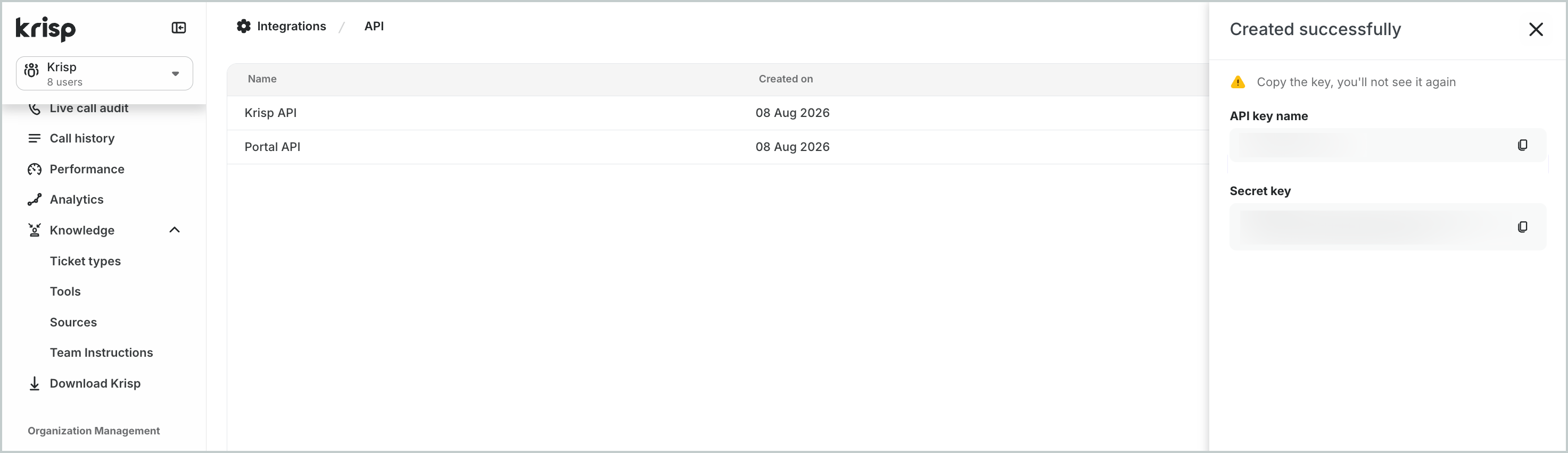Copy the API key name value

[x=1522, y=145]
